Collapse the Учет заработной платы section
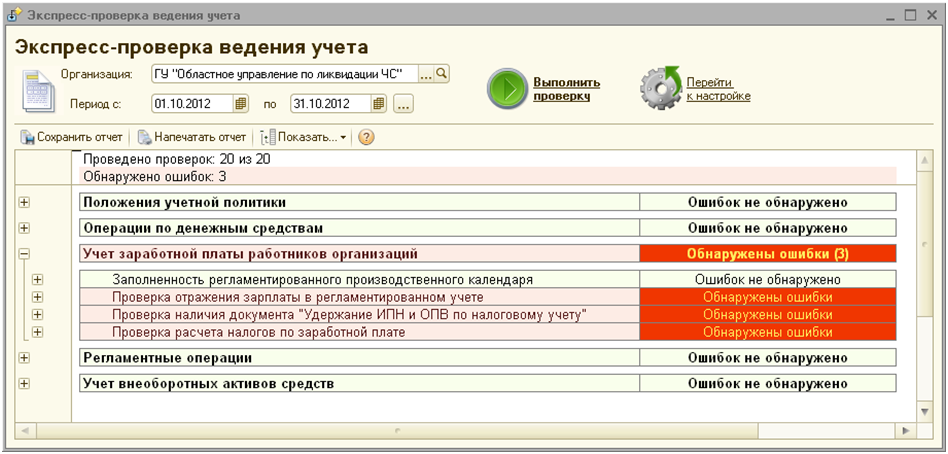This screenshot has height=454, width=948. point(24,254)
